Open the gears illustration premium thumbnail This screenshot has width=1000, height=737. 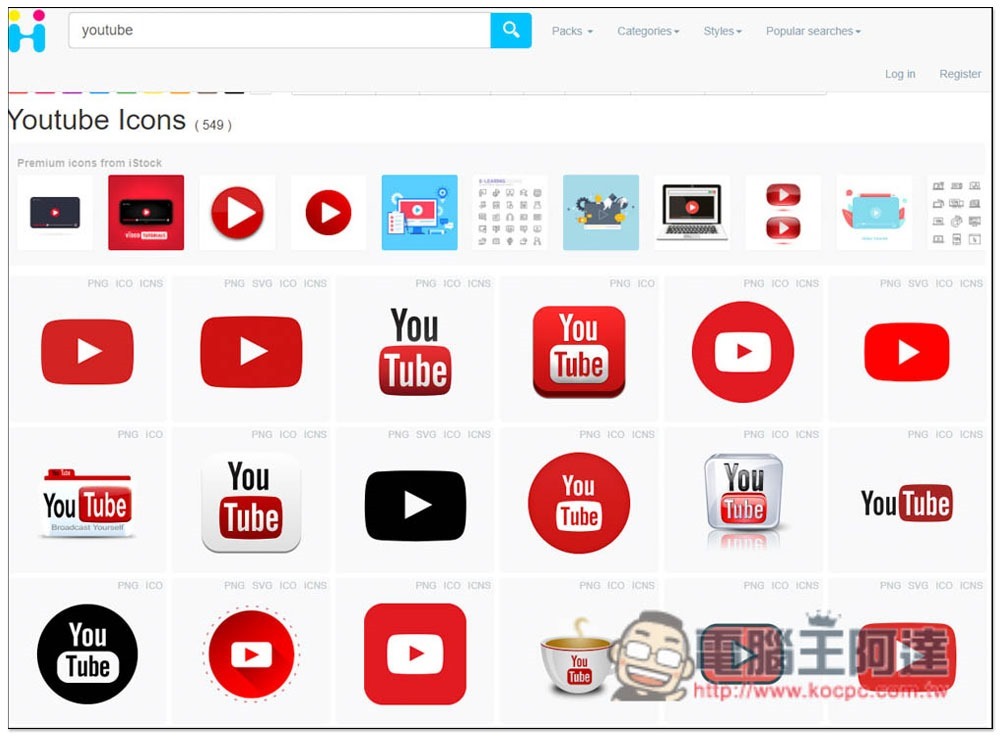click(601, 213)
